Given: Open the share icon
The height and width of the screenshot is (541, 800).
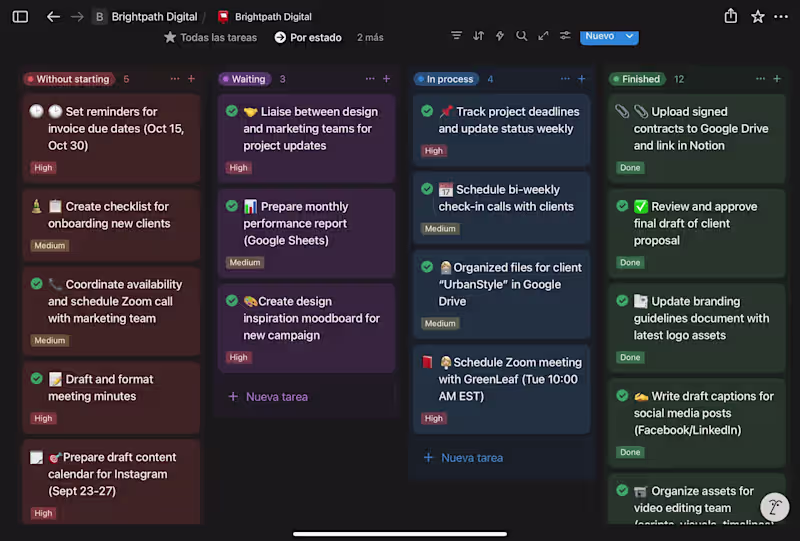Looking at the screenshot, I should point(731,16).
